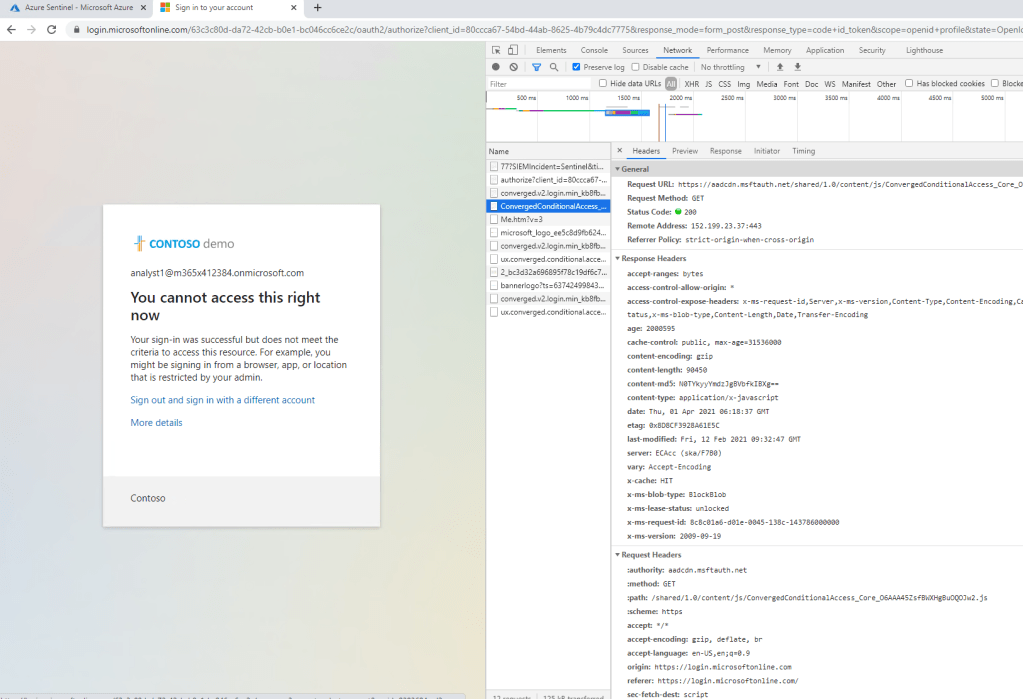Open network search magnifier
This screenshot has height=699, width=1023.
click(553, 67)
